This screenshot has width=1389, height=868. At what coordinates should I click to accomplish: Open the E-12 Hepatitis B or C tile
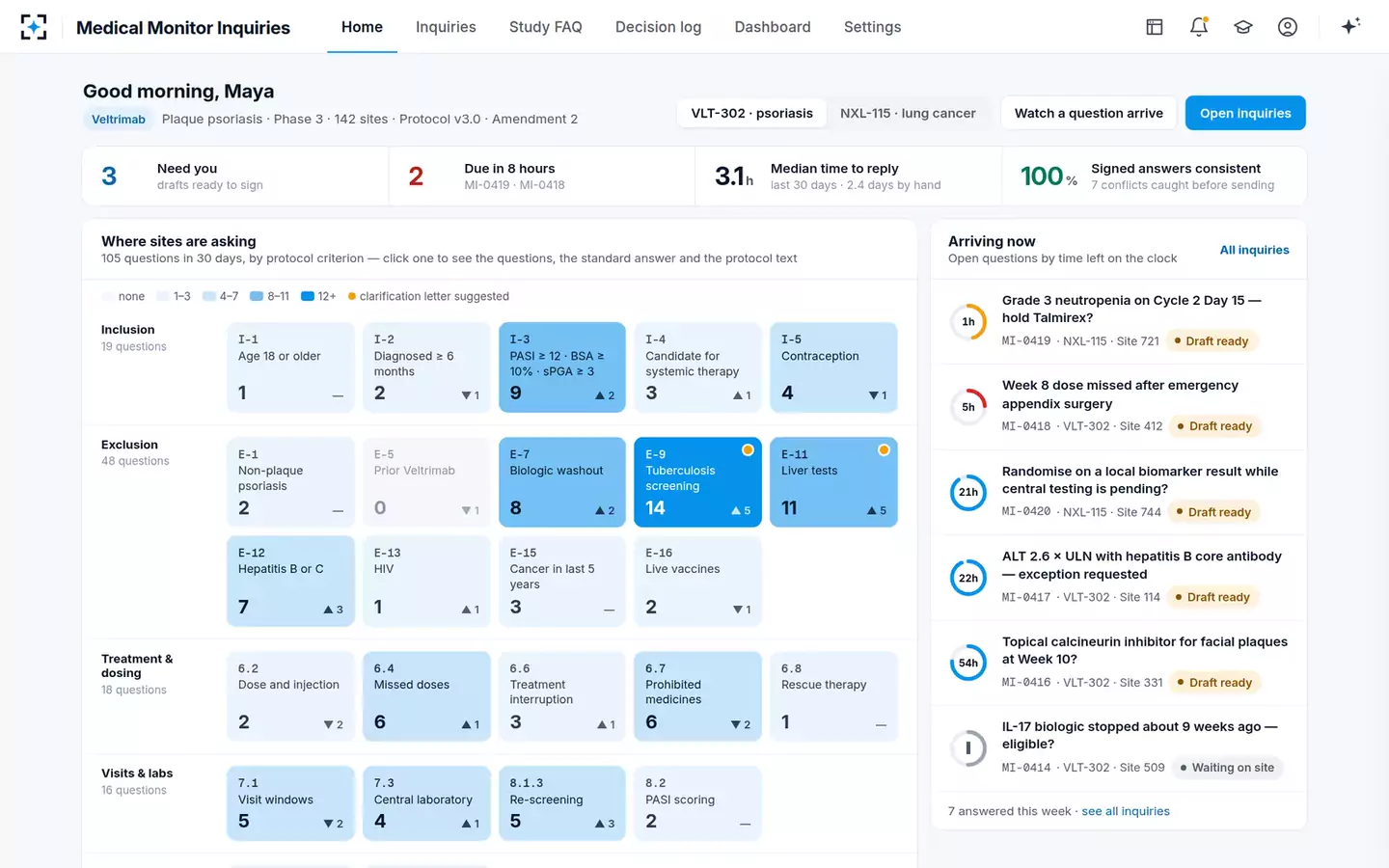(x=290, y=582)
